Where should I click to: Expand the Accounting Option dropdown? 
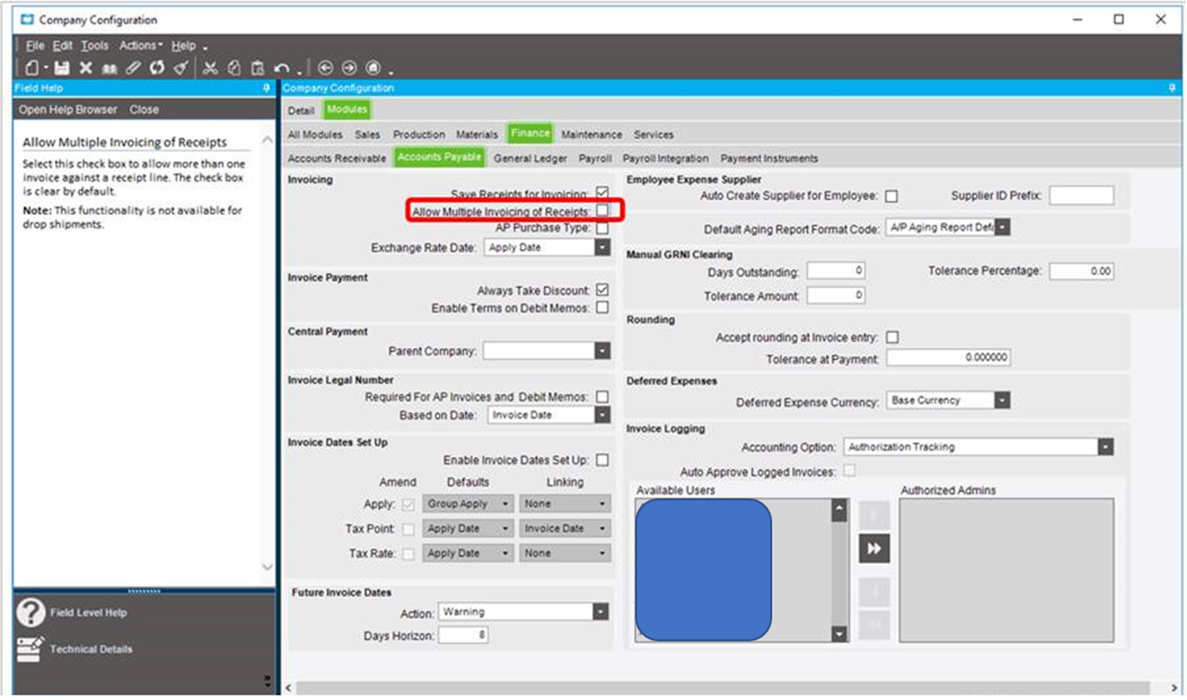(x=1105, y=447)
